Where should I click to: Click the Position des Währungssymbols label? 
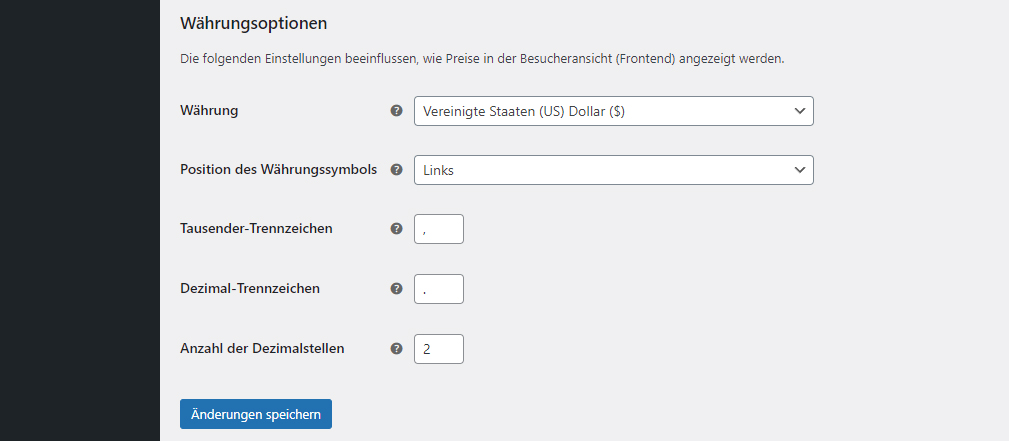[x=279, y=169]
